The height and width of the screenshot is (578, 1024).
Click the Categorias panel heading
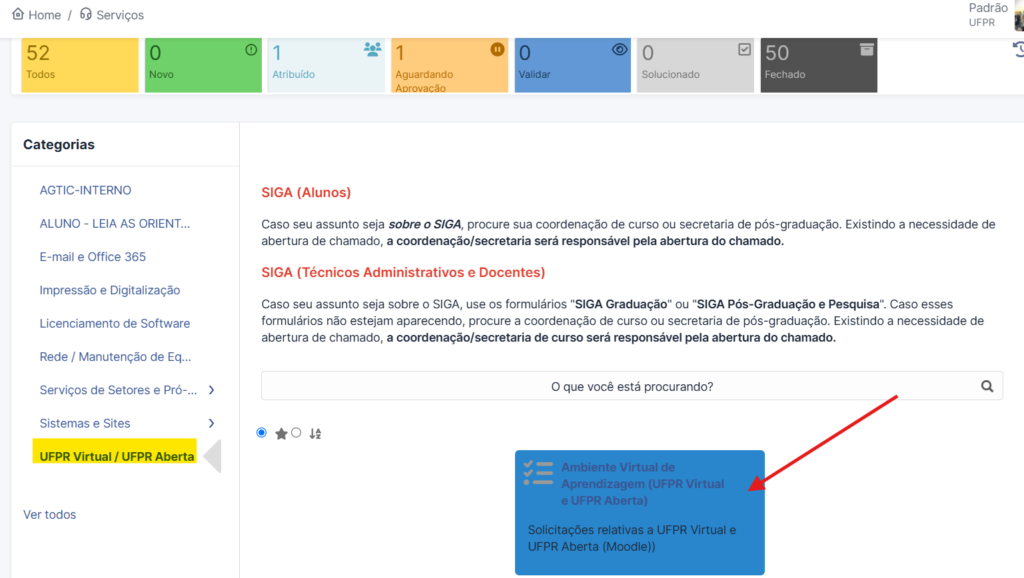[x=59, y=144]
